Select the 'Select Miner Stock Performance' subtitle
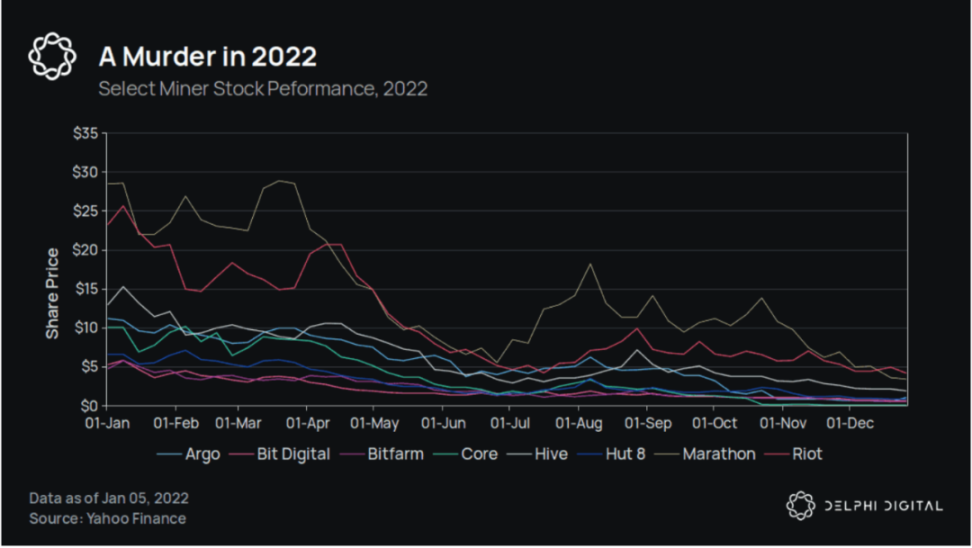 click(262, 89)
